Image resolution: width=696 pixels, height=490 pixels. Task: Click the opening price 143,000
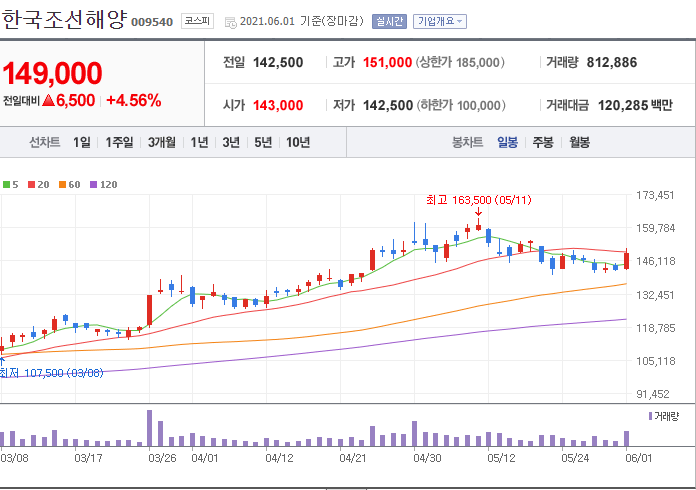tap(278, 106)
